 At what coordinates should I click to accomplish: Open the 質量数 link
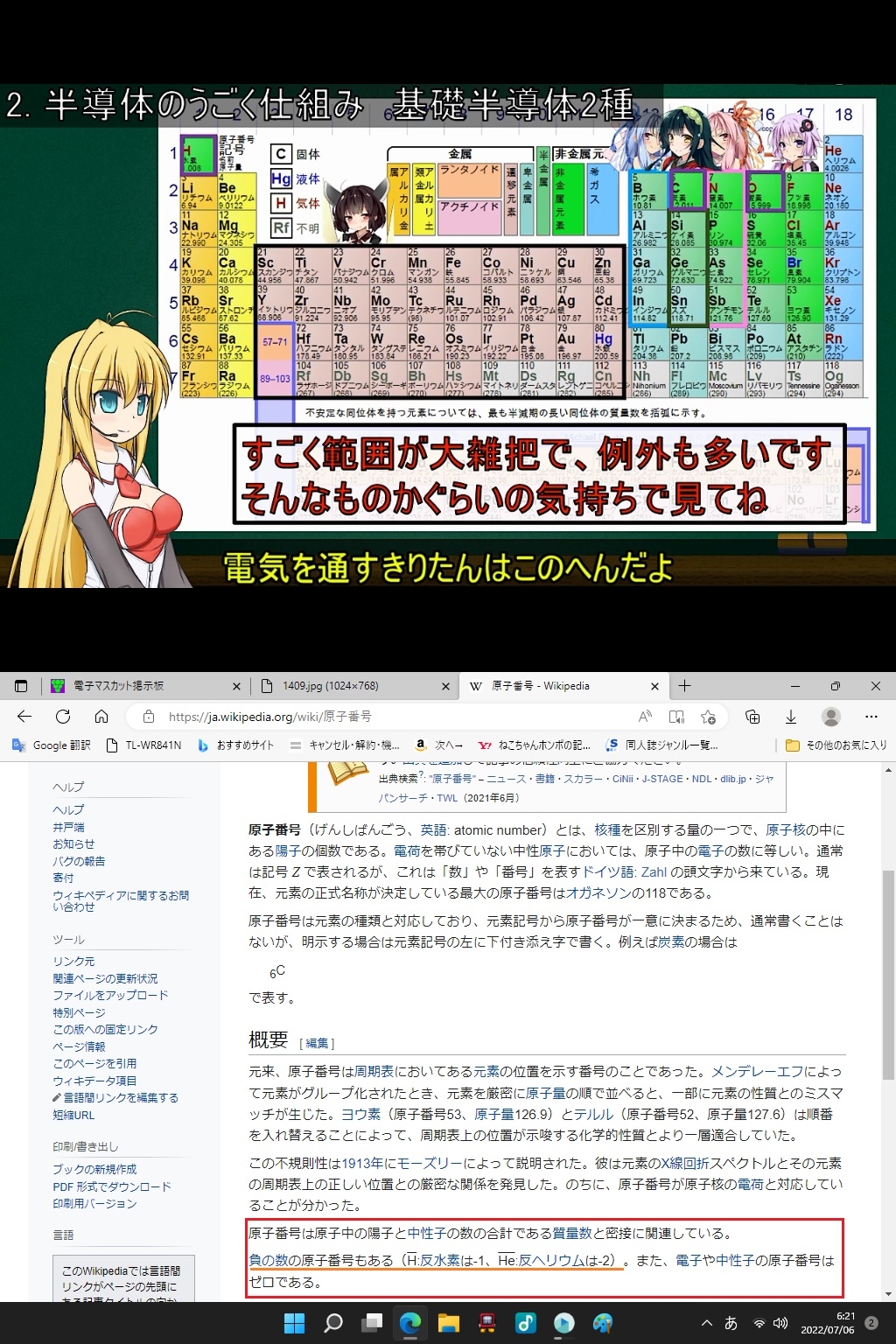[x=572, y=1234]
